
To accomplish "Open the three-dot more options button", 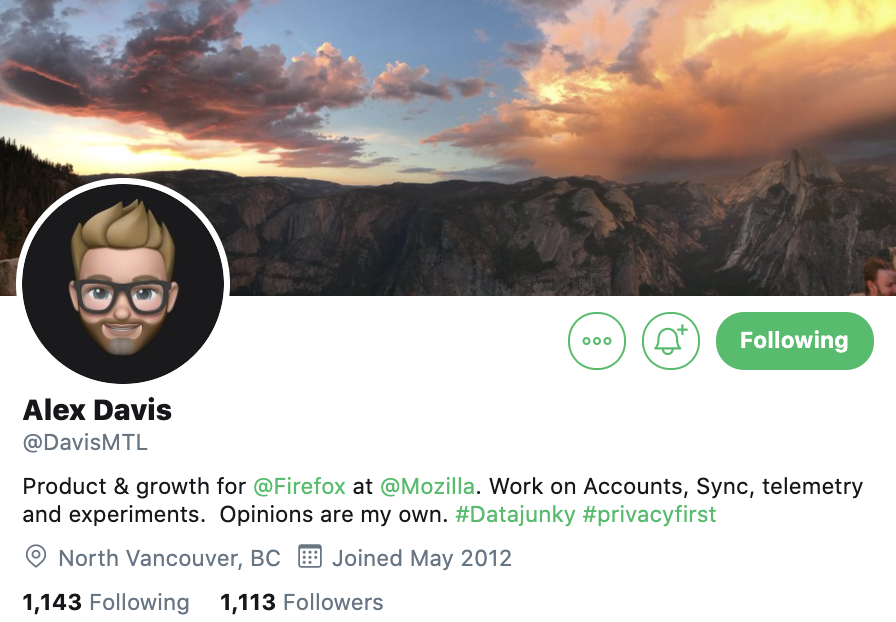I will pyautogui.click(x=597, y=341).
